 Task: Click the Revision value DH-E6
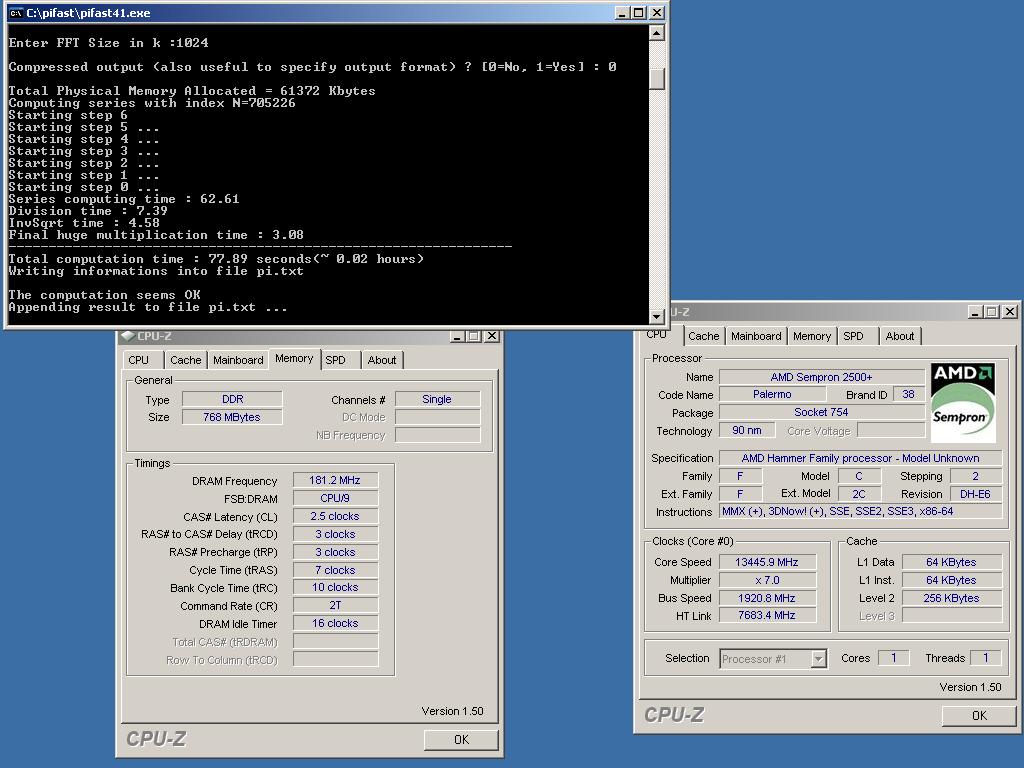(975, 494)
